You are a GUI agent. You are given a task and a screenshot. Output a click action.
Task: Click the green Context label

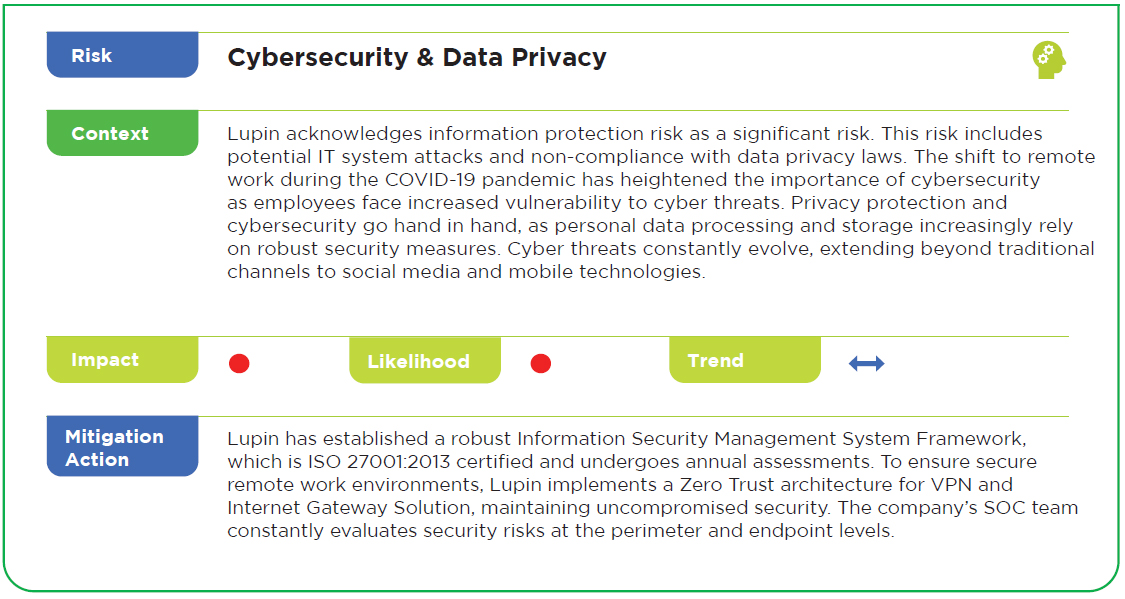coord(123,133)
